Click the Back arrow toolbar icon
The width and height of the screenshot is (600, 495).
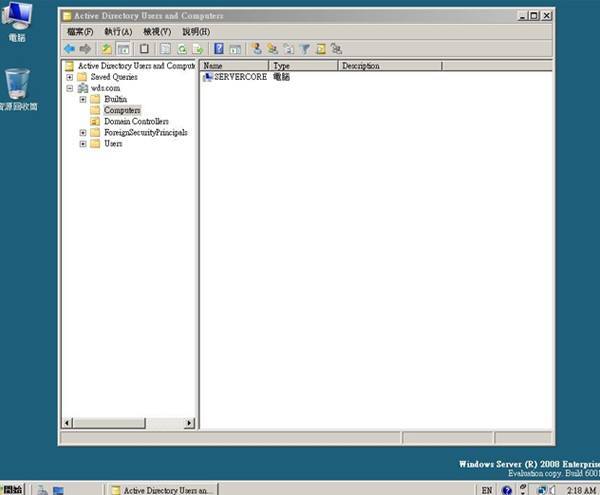pos(69,48)
